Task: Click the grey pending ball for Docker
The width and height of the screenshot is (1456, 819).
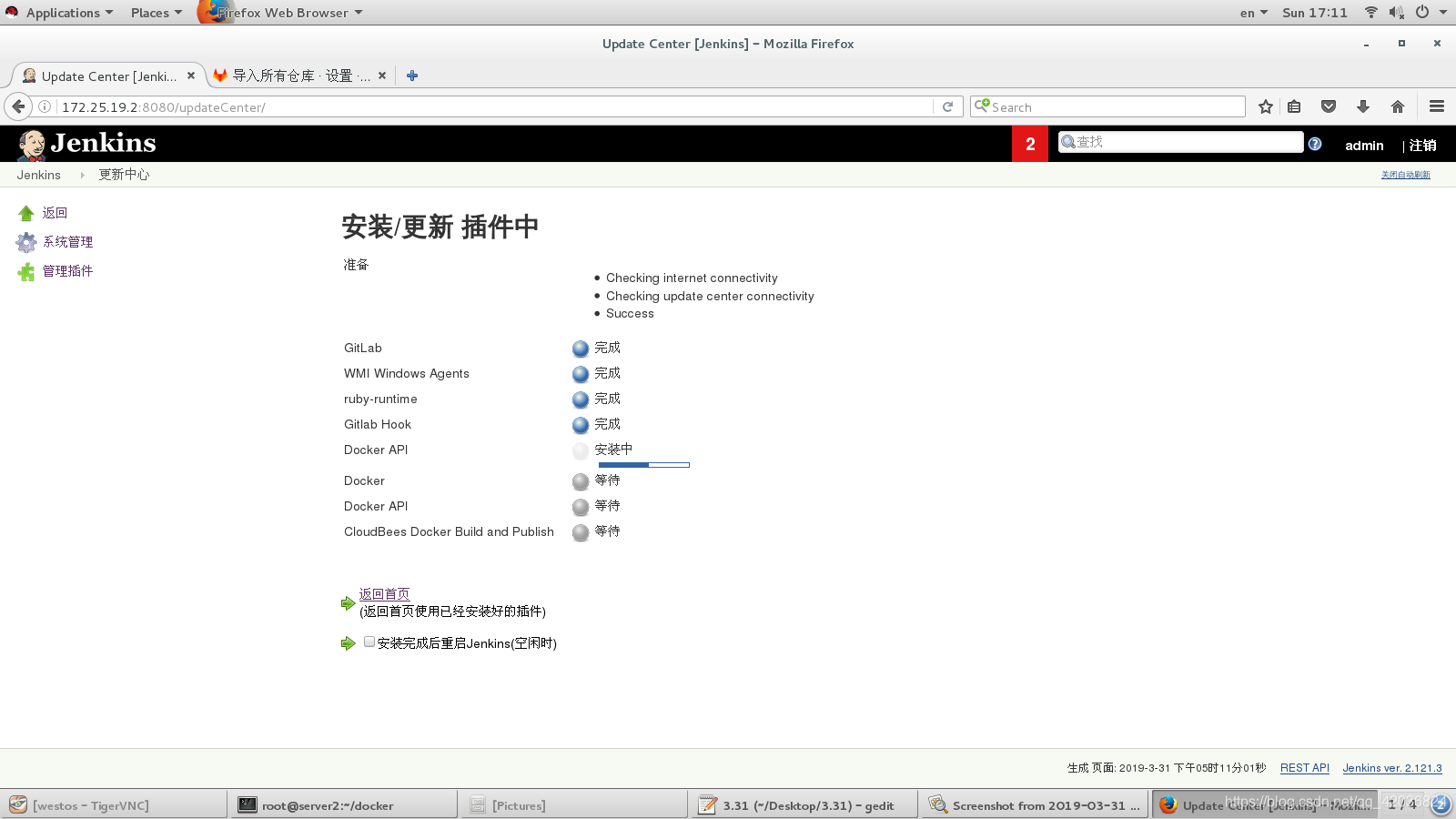Action: [x=581, y=481]
